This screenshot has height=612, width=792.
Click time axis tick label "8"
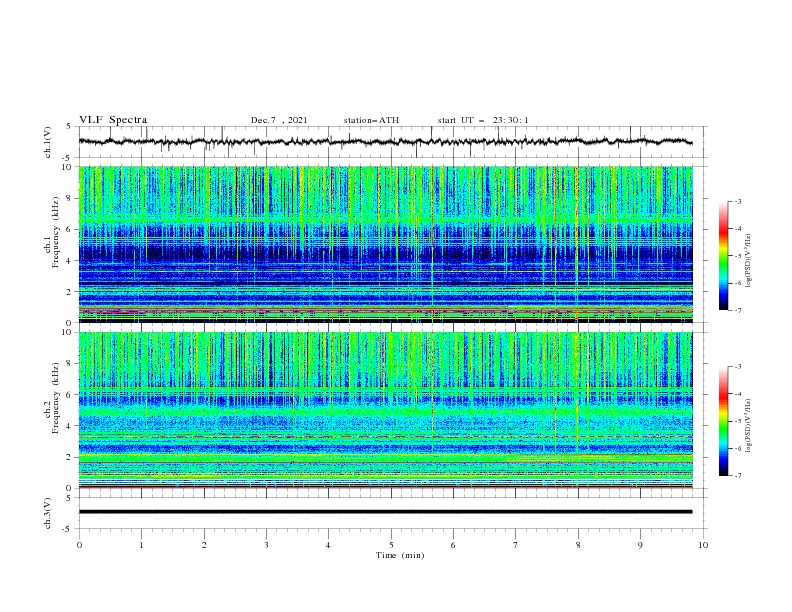(x=578, y=545)
